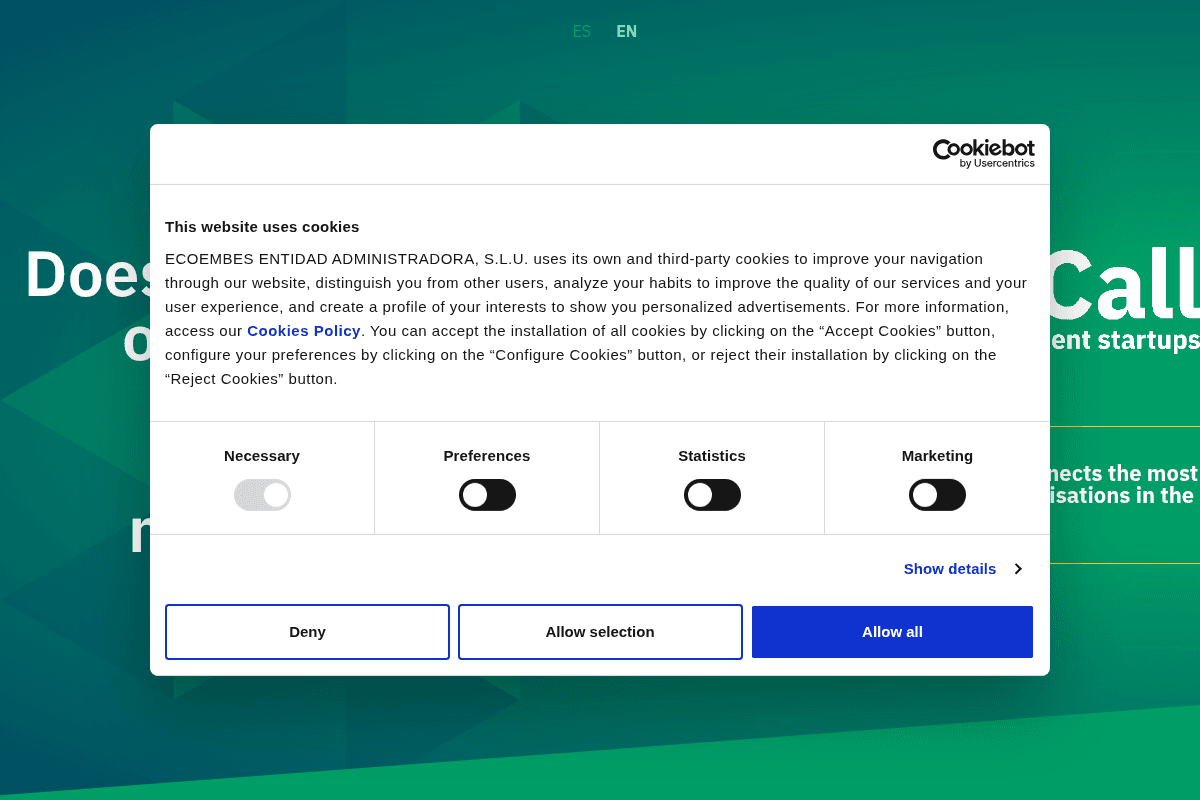Click the Allow all button
The height and width of the screenshot is (800, 1200).
click(892, 632)
